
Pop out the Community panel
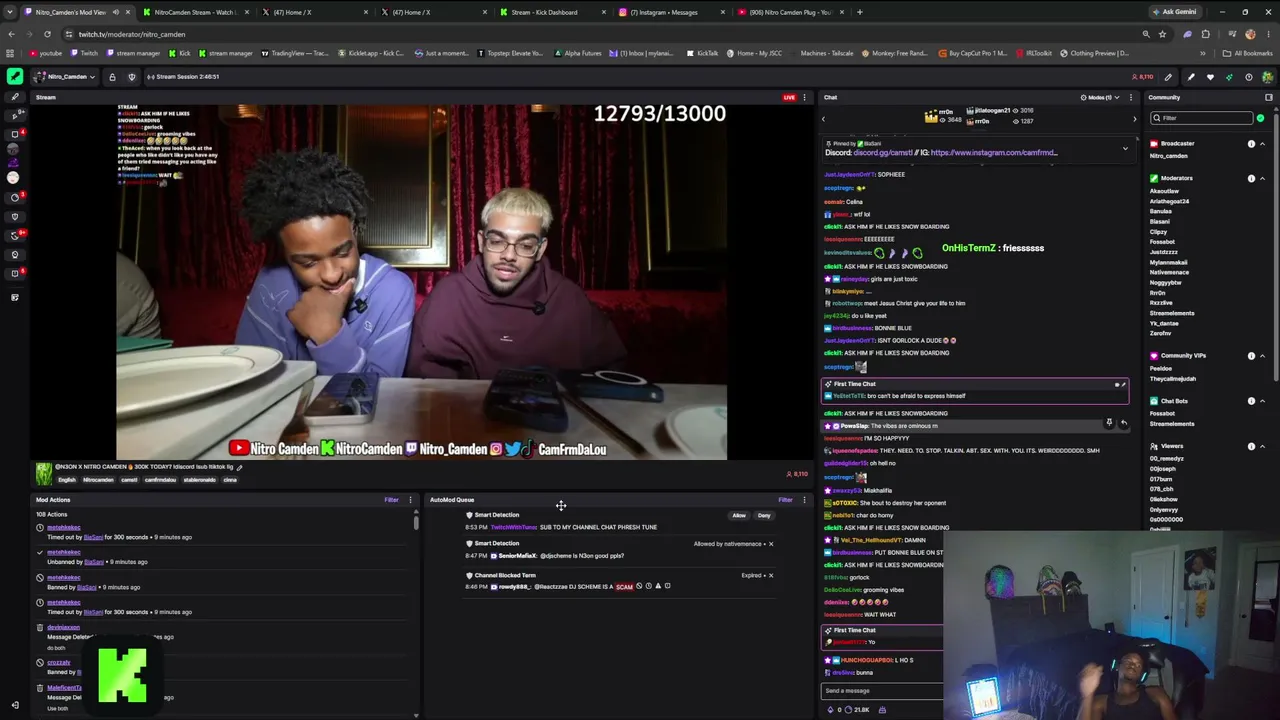(x=1269, y=97)
